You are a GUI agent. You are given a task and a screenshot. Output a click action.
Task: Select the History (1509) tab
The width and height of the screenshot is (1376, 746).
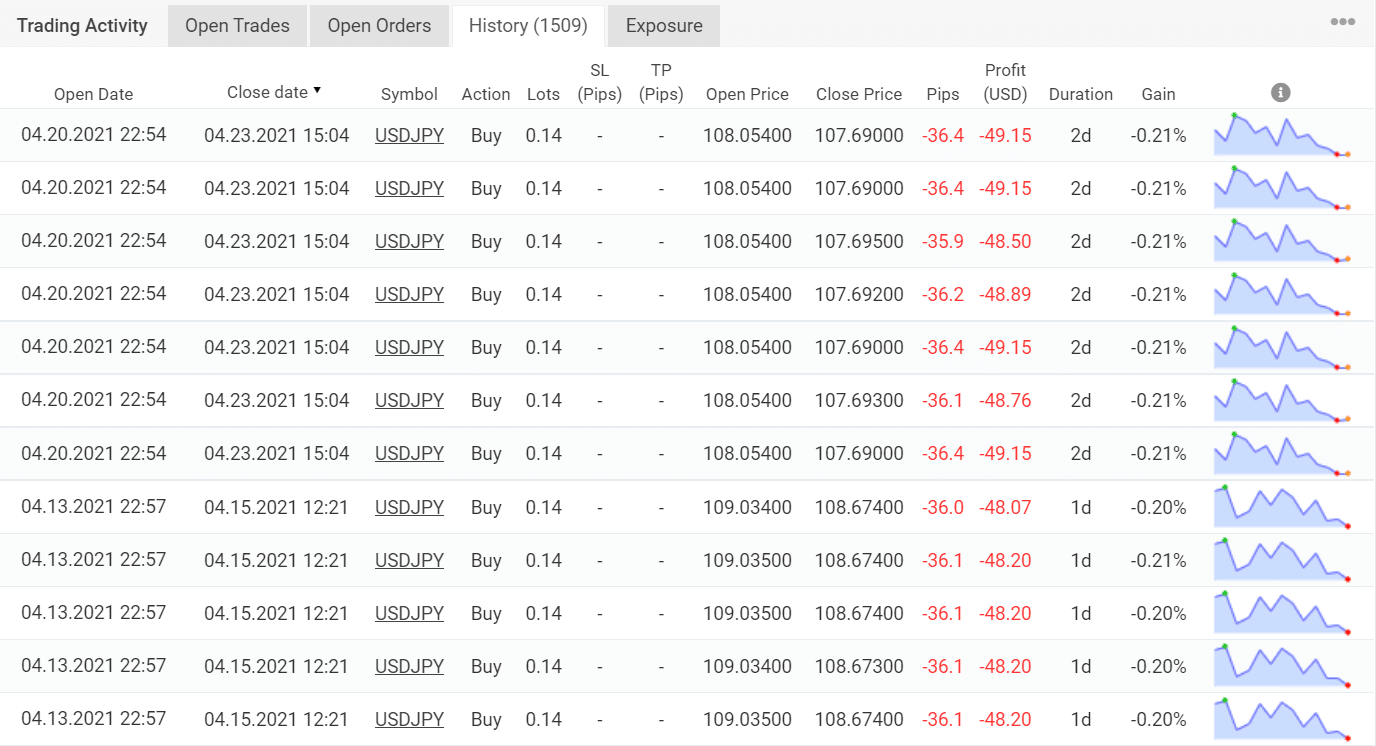[x=527, y=25]
